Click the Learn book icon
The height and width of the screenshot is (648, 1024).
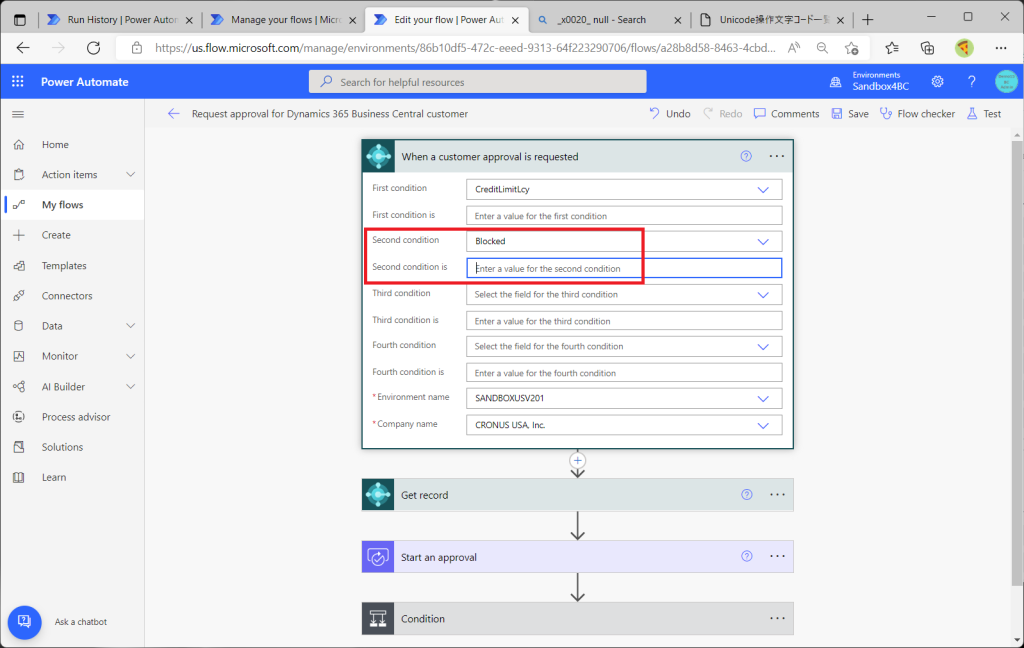19,478
